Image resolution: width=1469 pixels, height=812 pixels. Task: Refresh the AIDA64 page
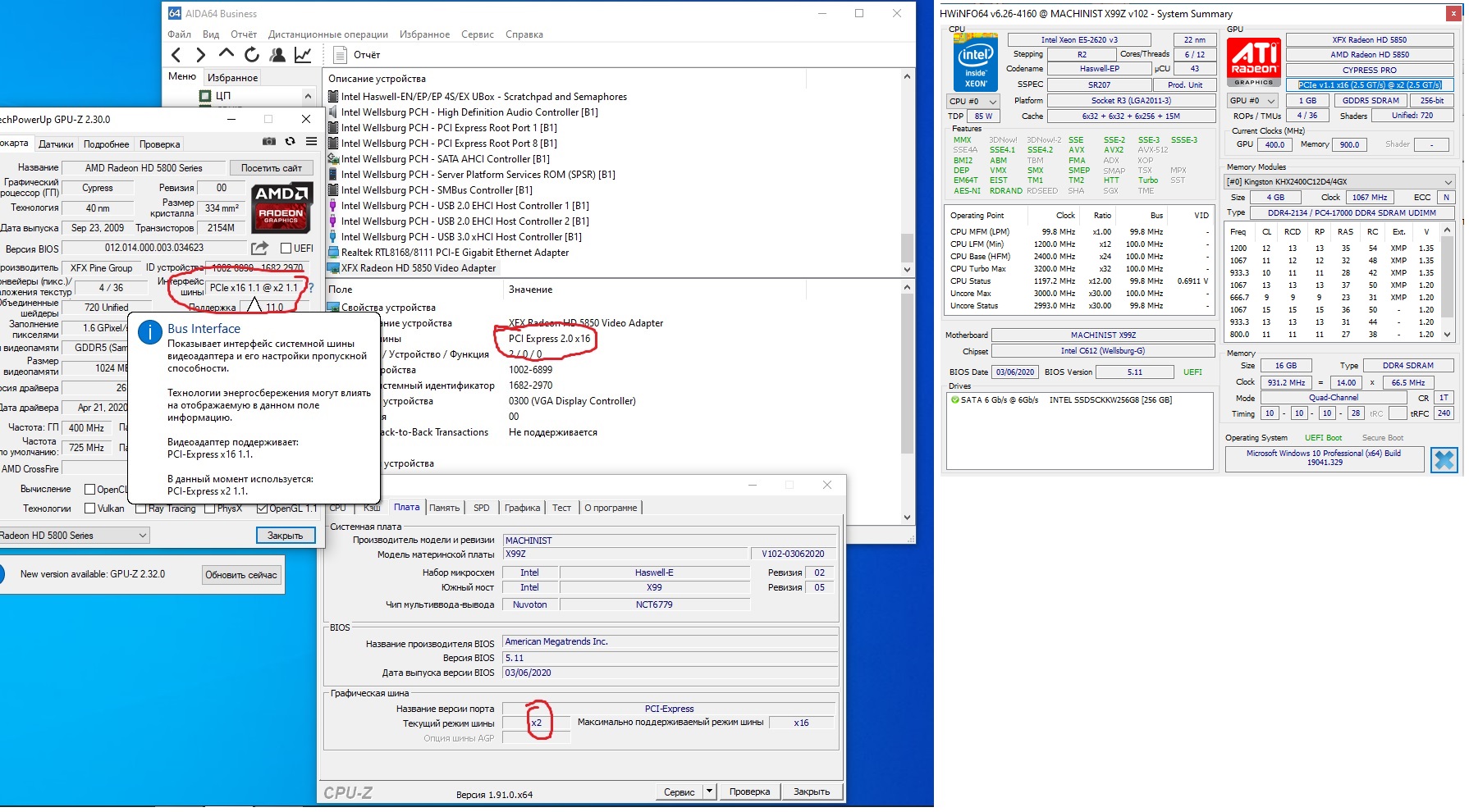pyautogui.click(x=252, y=55)
